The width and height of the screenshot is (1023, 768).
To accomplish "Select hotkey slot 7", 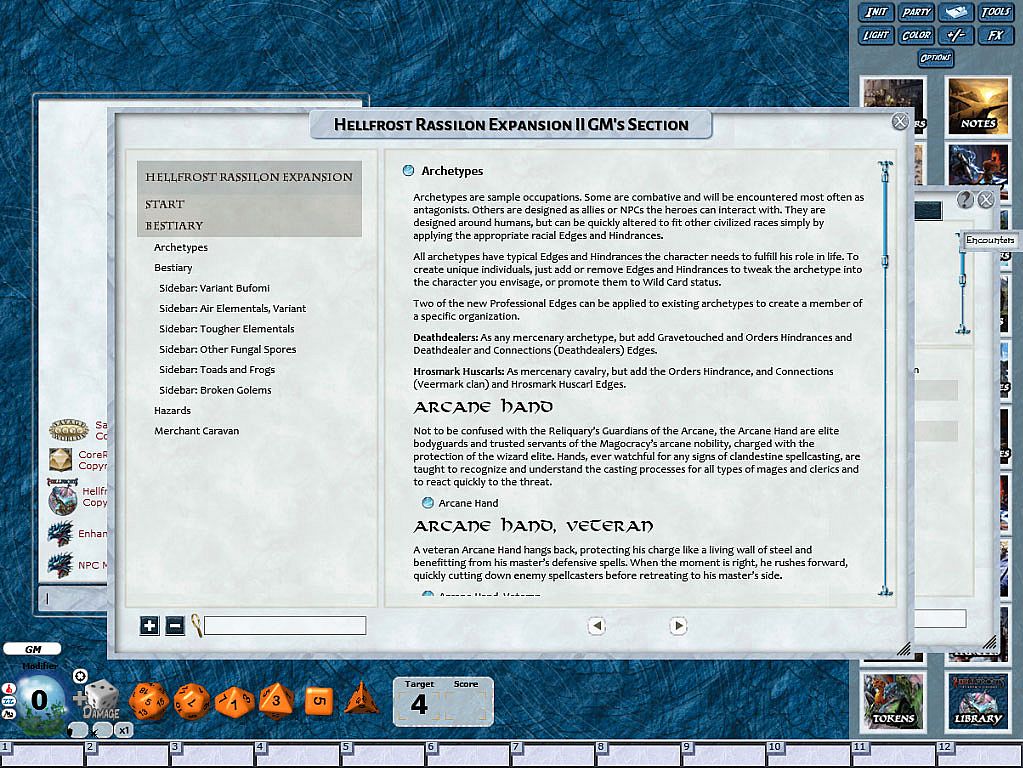I will (x=554, y=753).
